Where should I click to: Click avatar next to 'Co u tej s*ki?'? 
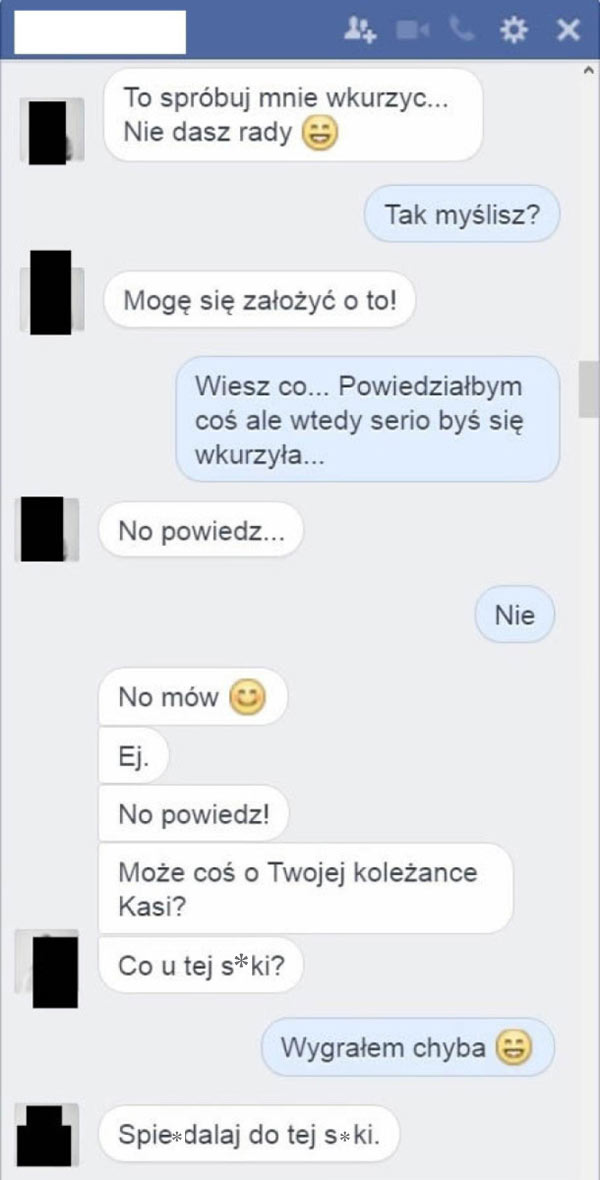tap(47, 968)
